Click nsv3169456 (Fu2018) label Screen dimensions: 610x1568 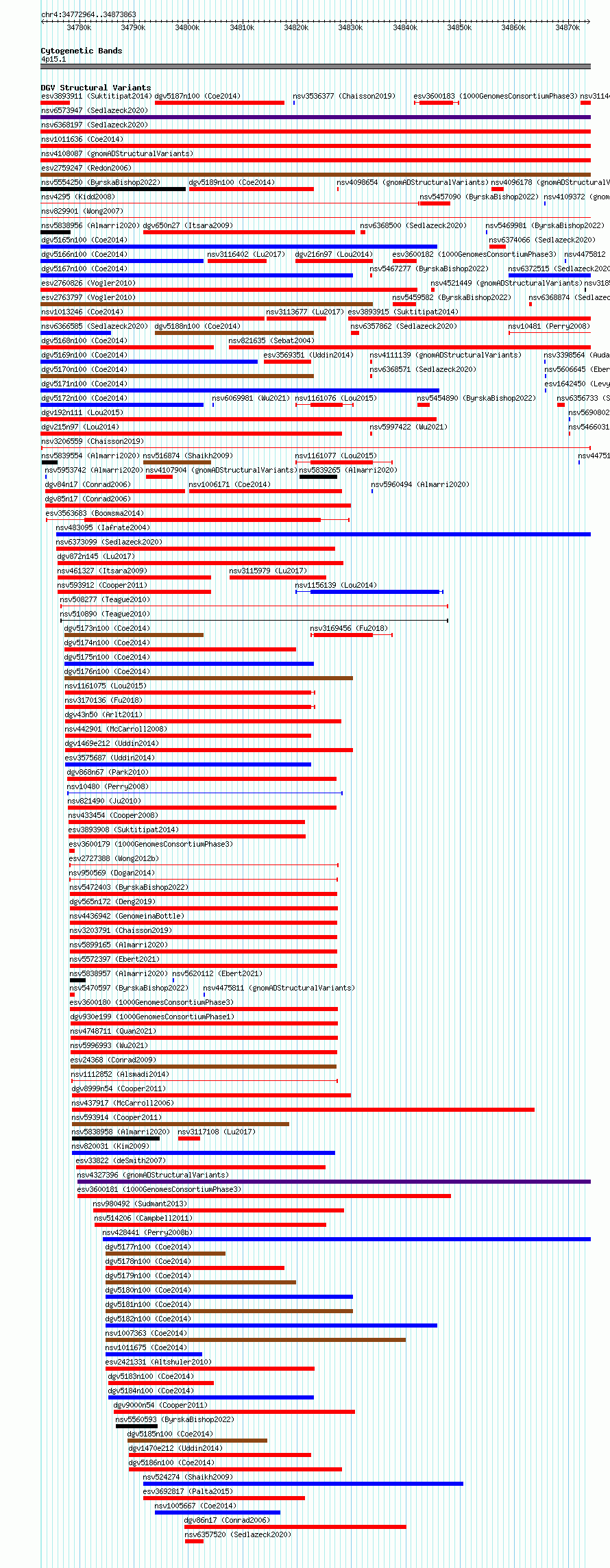pyautogui.click(x=349, y=628)
